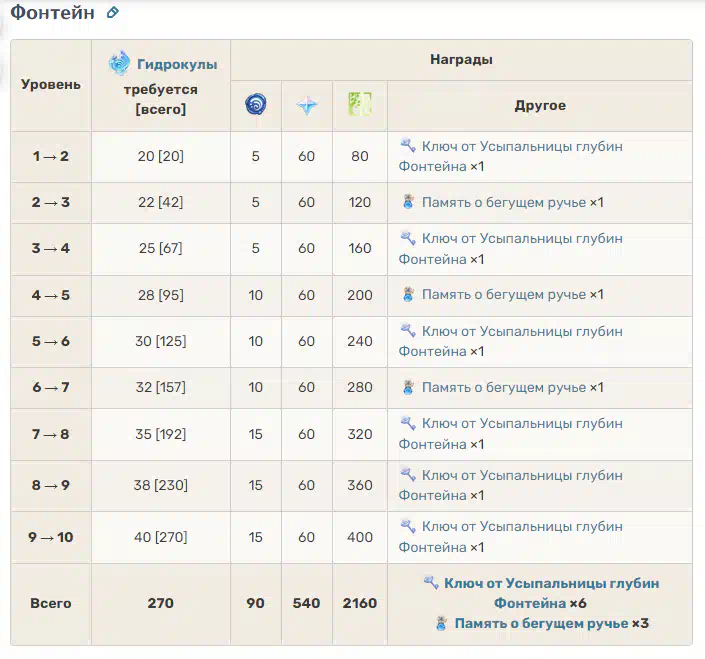This screenshot has width=705, height=659.
Task: Open Ключ от Усыпальницы link in row 1→2
Action: [x=510, y=156]
